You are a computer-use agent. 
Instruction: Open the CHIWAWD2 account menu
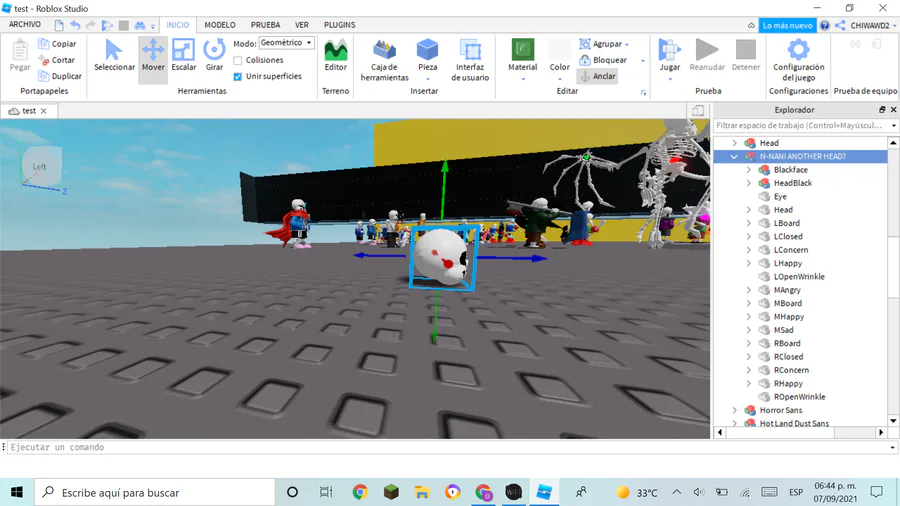point(873,25)
